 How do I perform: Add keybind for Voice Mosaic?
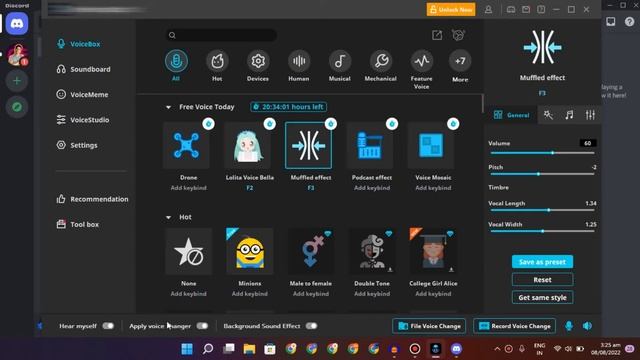click(433, 188)
